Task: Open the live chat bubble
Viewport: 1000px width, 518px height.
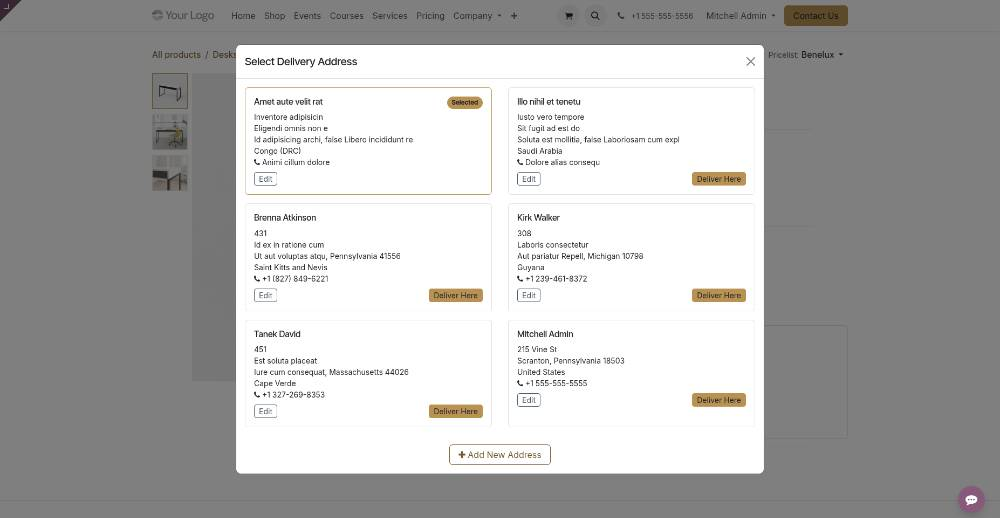Action: 971,500
